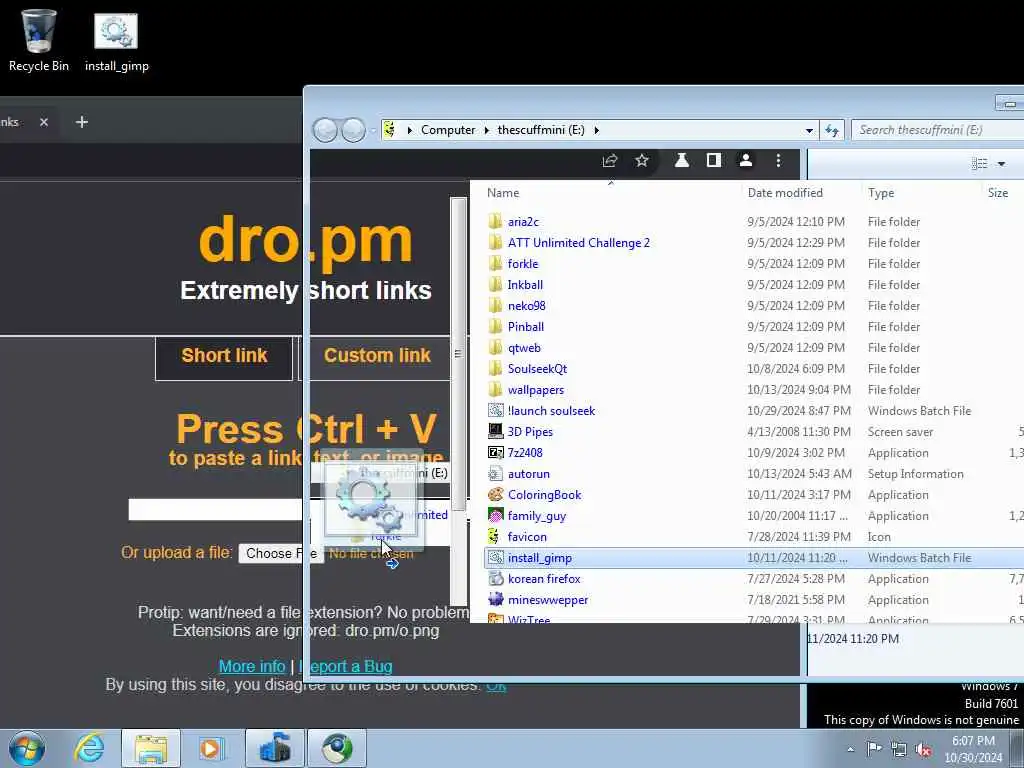Select the aria2c folder

pos(524,222)
